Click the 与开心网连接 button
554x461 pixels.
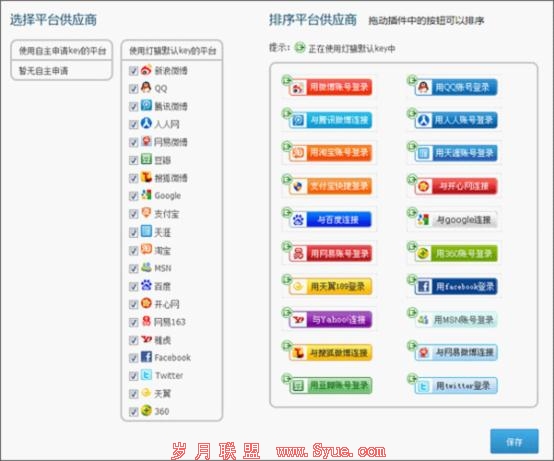point(456,186)
